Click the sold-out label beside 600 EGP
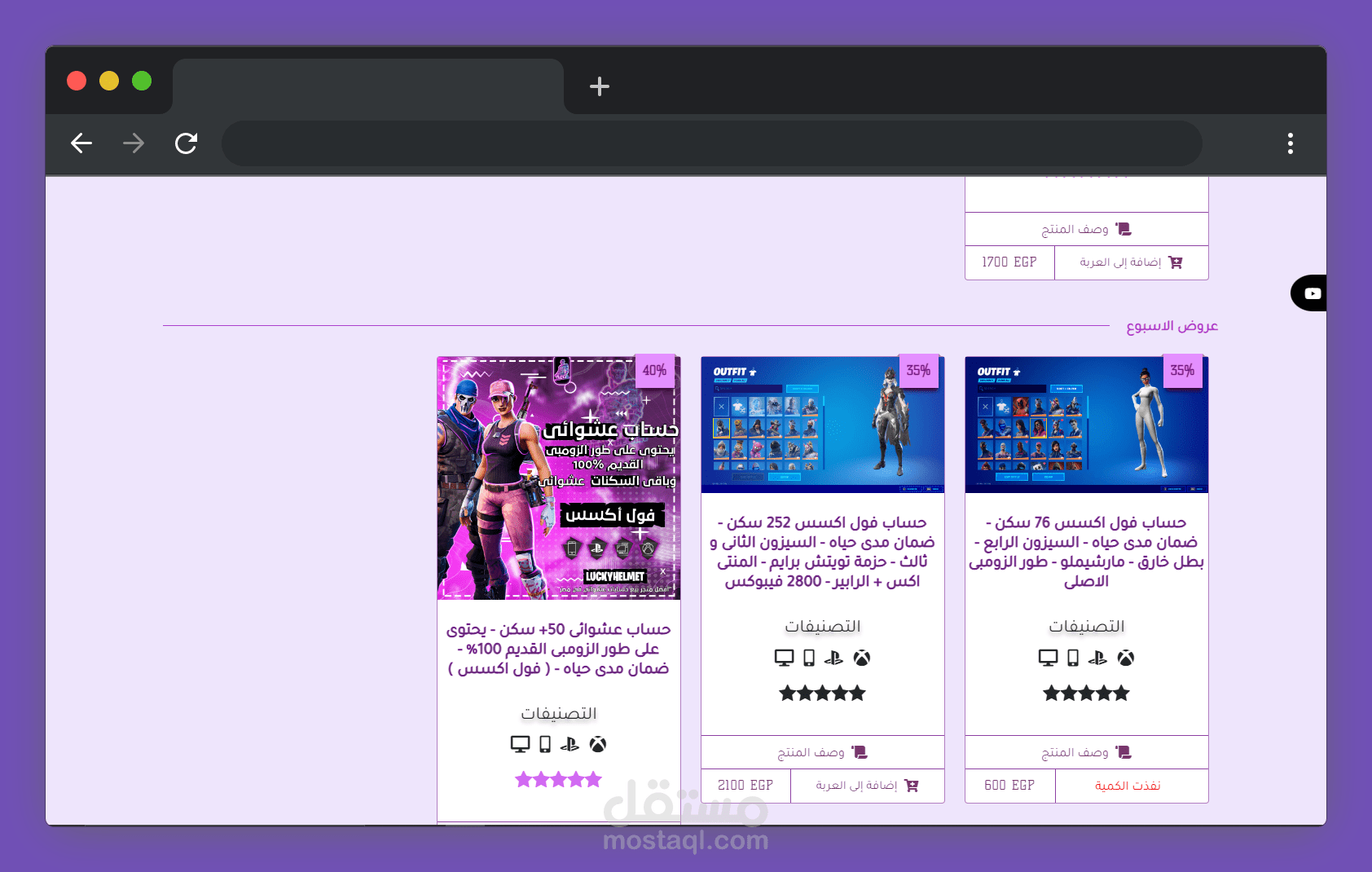Screen dimensions: 1372x872 1128,786
